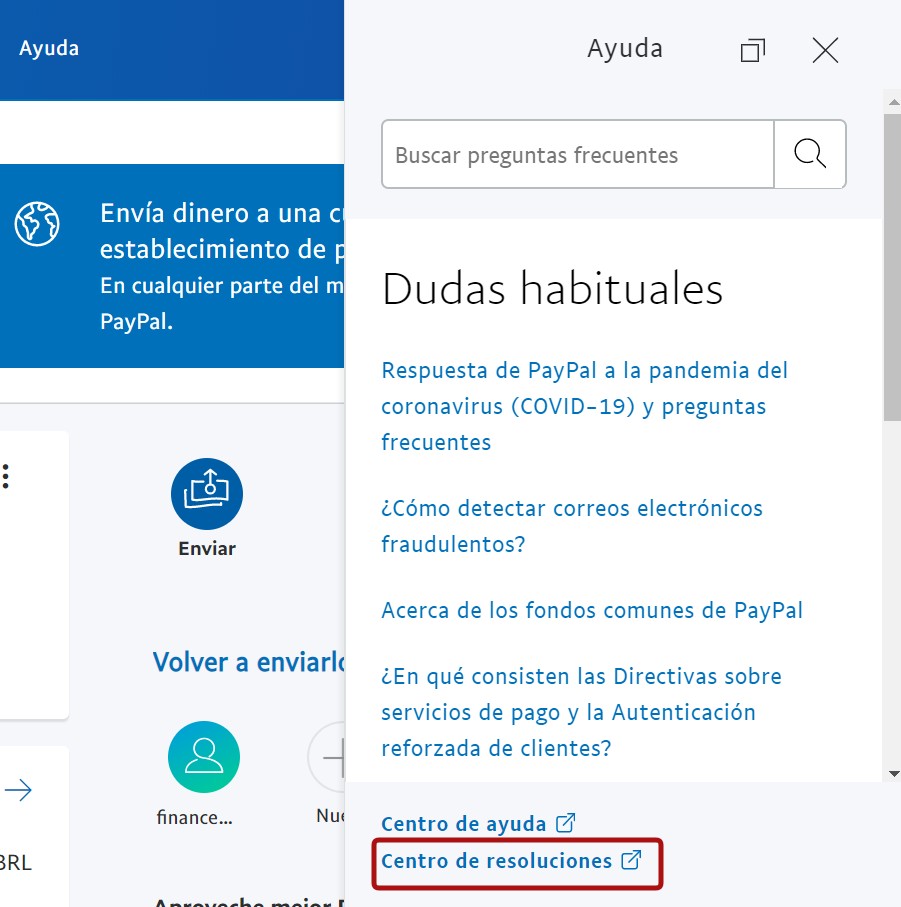Go to Centro de resoluciones
The width and height of the screenshot is (901, 907).
click(496, 861)
